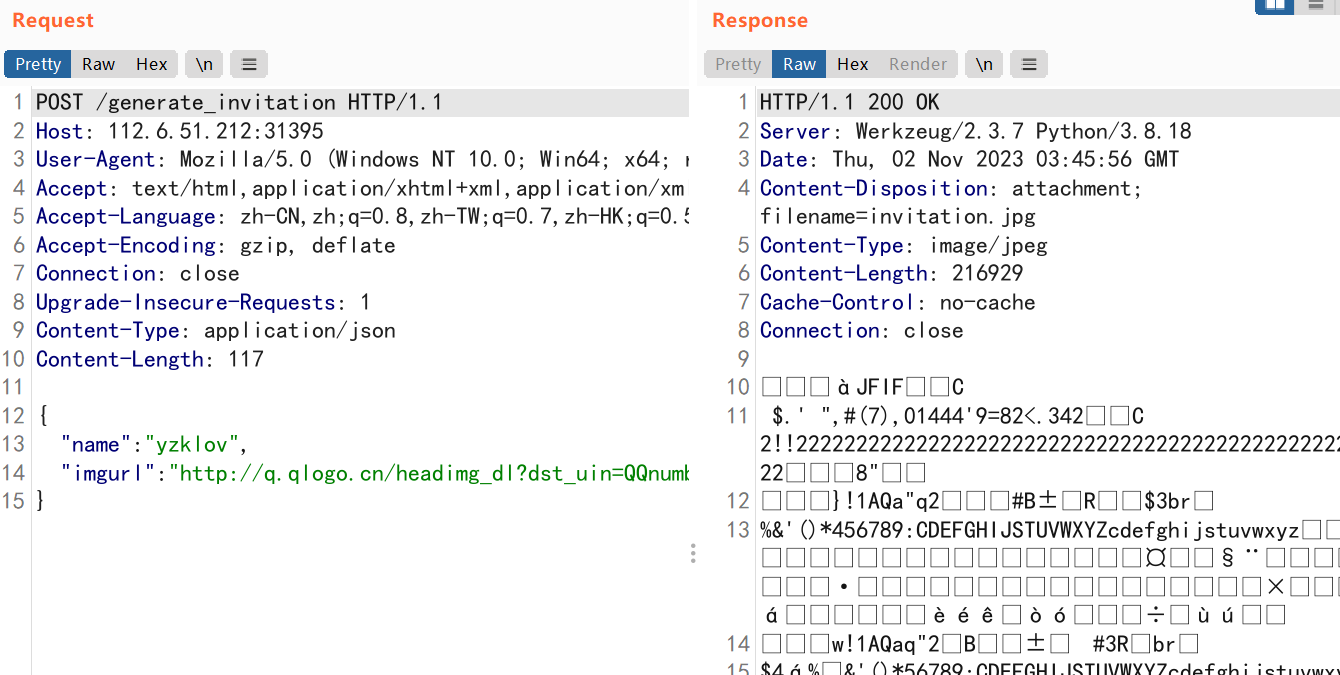This screenshot has width=1340, height=675.
Task: Open Response panel hamburger options menu
Action: point(1029,64)
